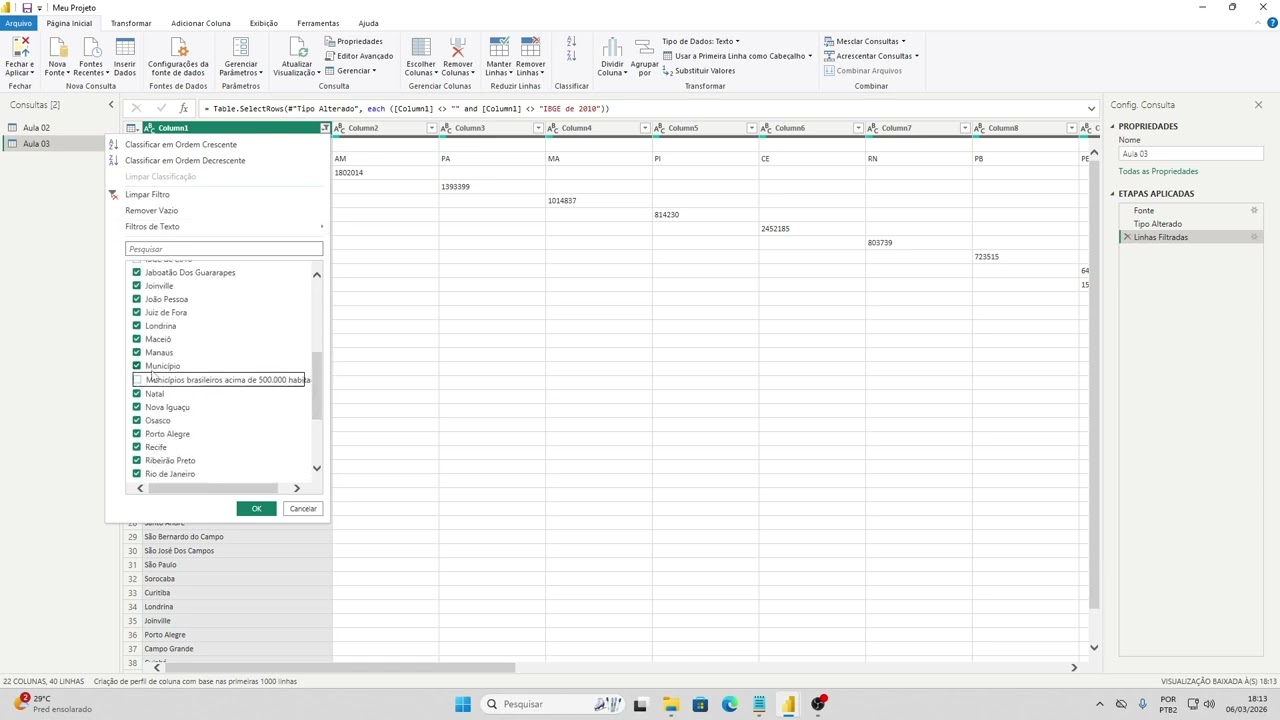
Task: Open the Fontes Recentes icon
Action: coord(91,47)
